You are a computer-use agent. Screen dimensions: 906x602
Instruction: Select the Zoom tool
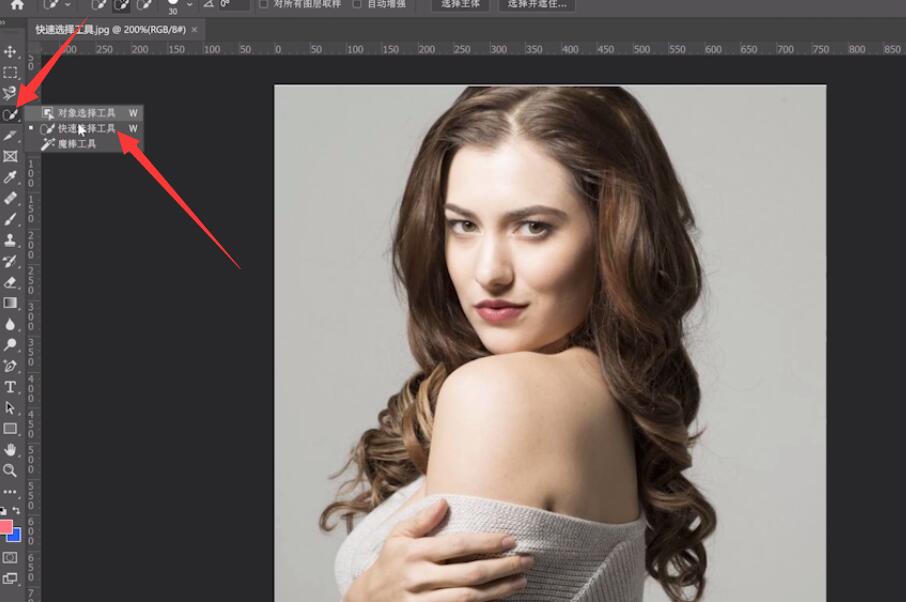click(10, 470)
